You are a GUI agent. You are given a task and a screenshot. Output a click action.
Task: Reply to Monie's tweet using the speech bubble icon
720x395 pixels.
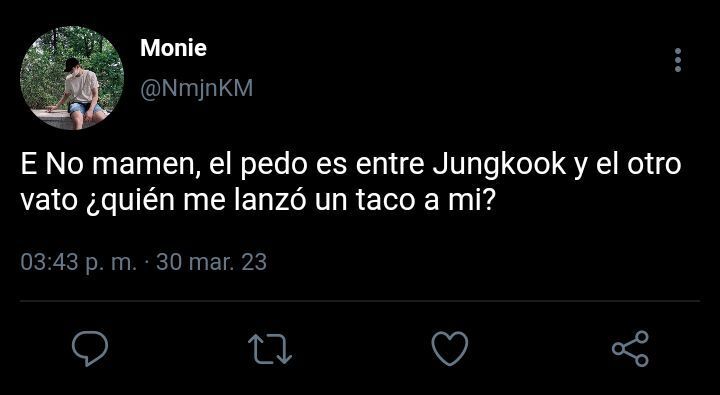[x=90, y=349]
